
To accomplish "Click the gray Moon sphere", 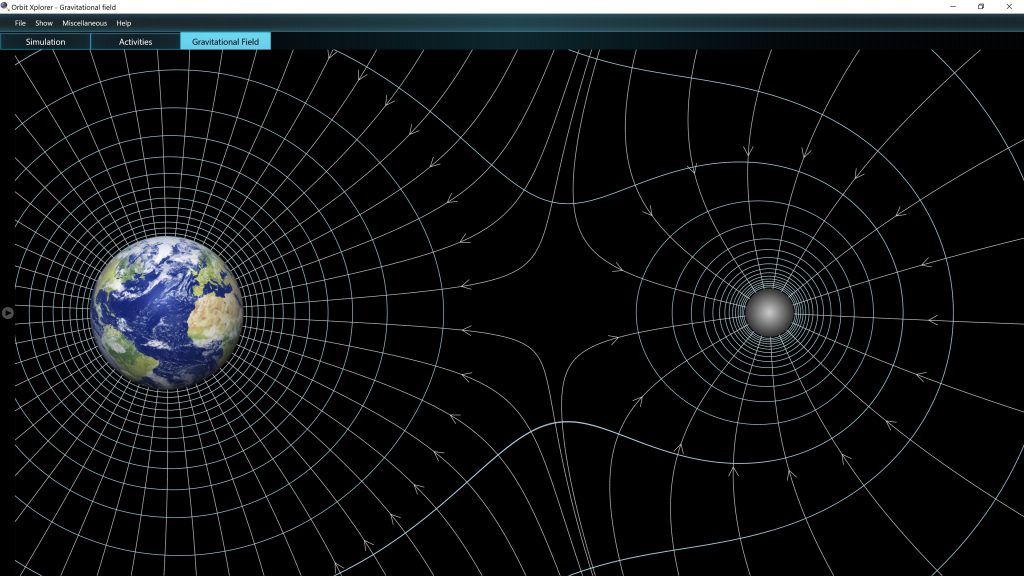I will pos(769,313).
